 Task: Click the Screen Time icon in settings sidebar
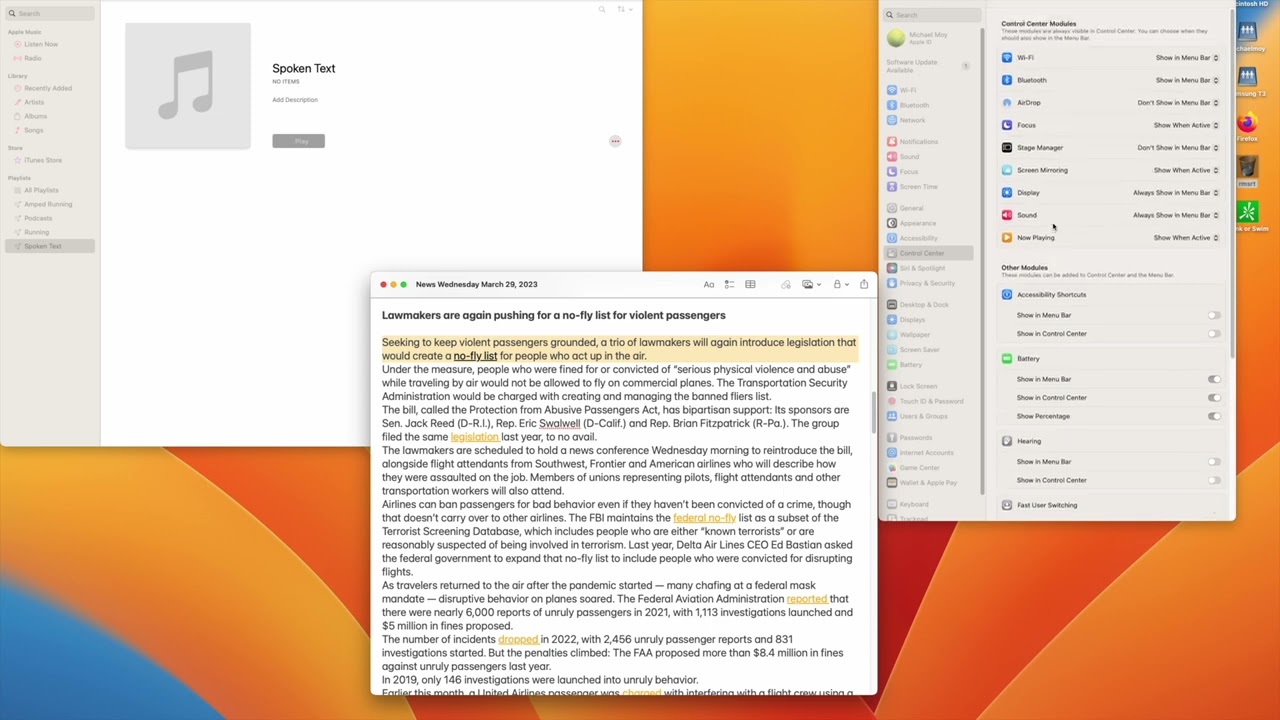click(892, 187)
